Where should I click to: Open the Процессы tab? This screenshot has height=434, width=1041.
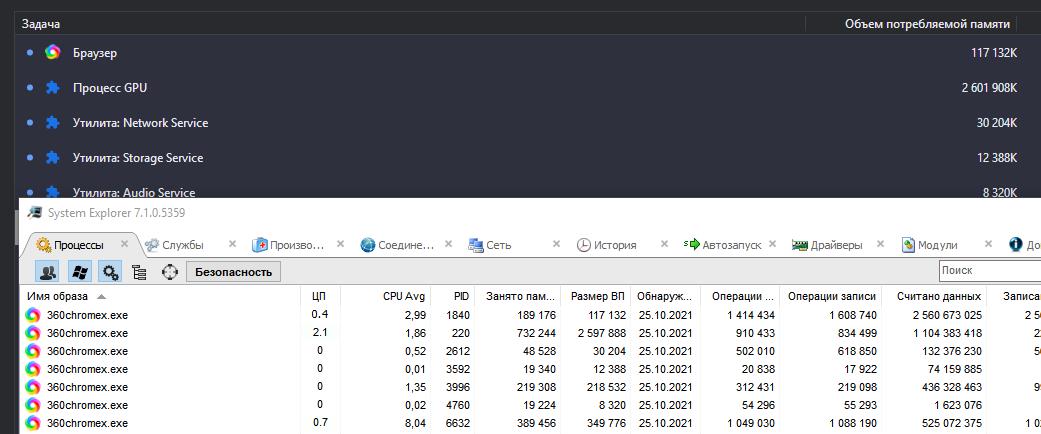pyautogui.click(x=78, y=245)
